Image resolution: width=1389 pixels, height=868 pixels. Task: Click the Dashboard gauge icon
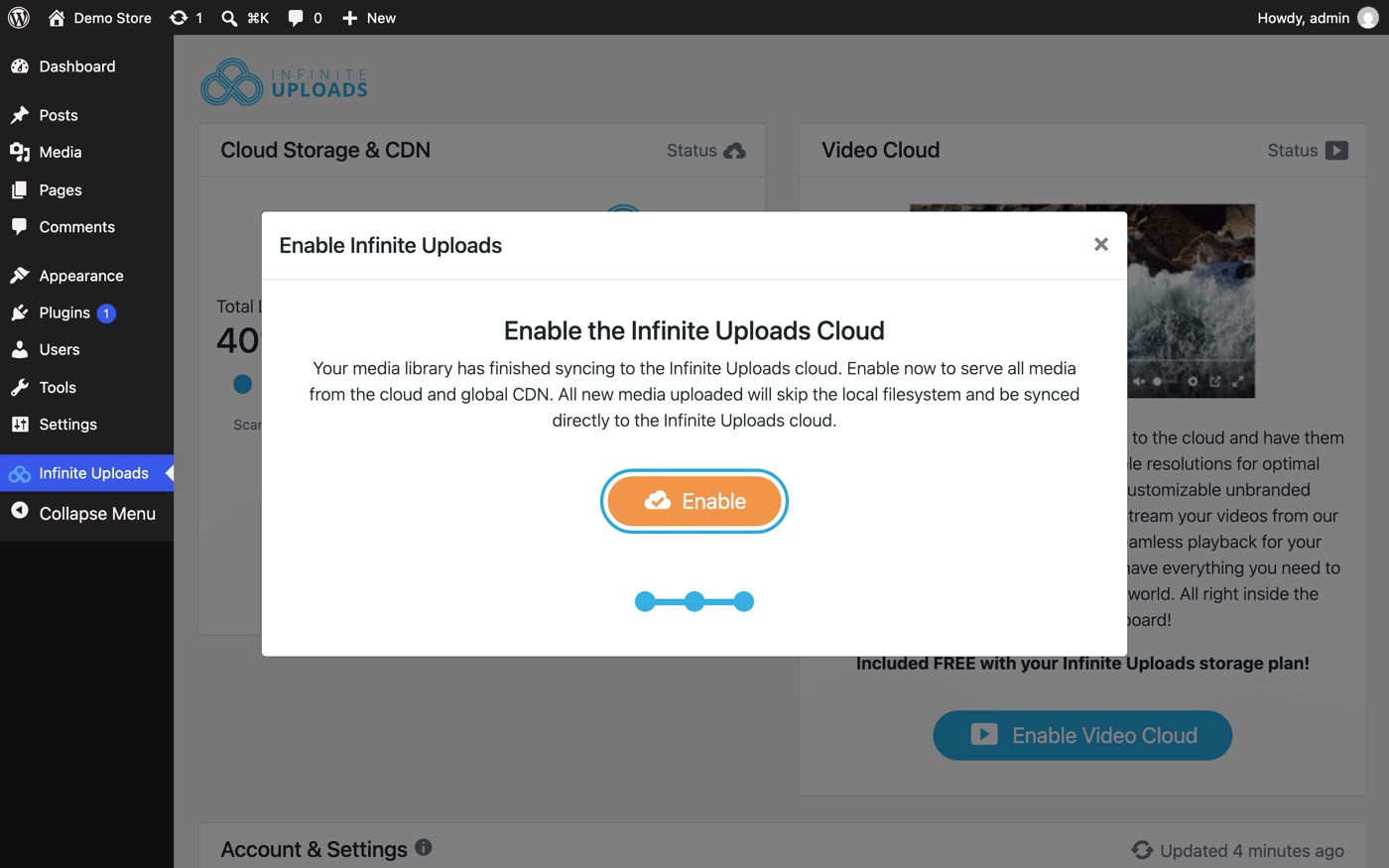[x=20, y=66]
